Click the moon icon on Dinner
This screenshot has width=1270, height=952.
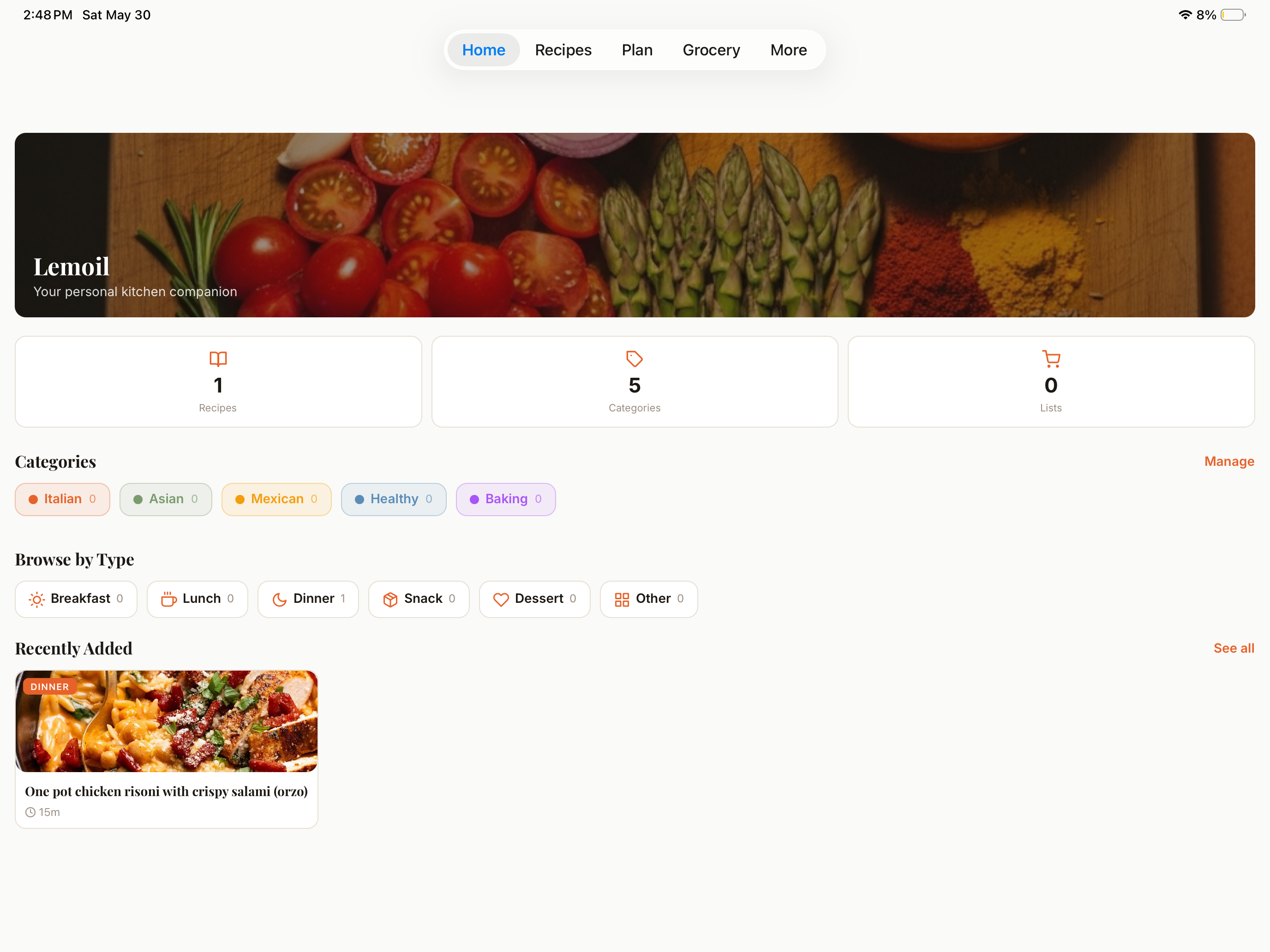[x=279, y=599]
